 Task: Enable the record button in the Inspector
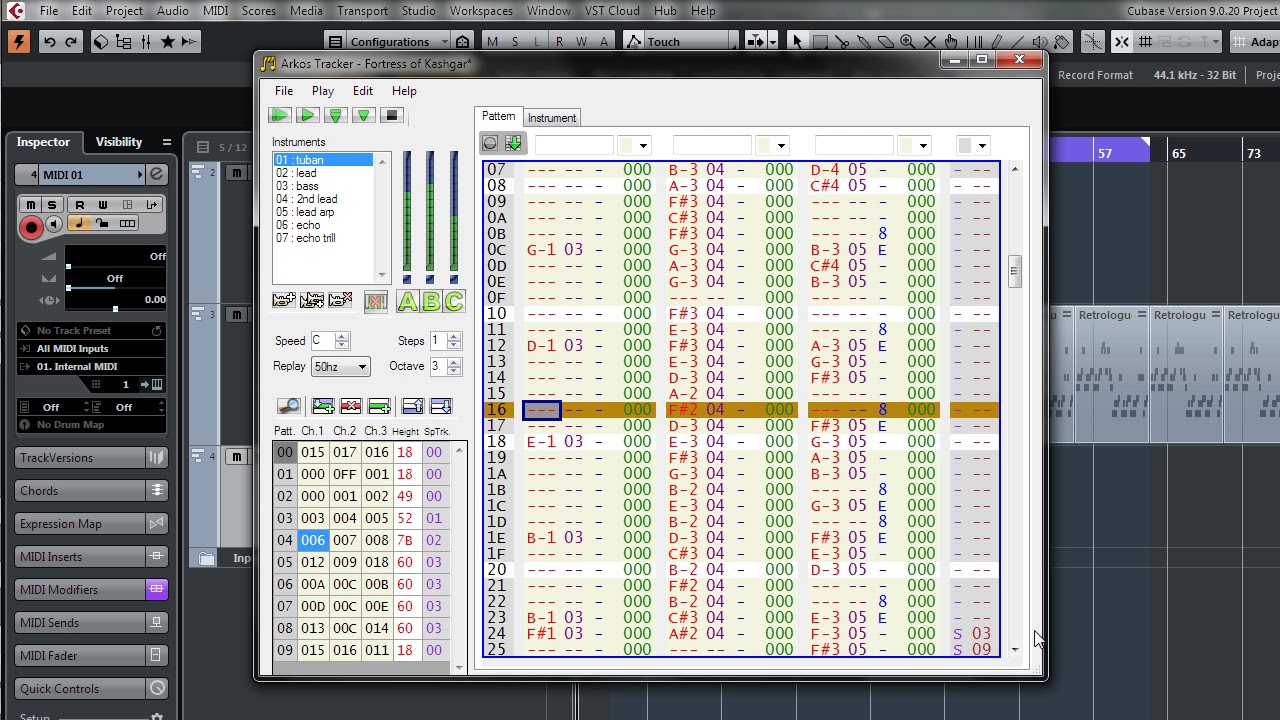tap(31, 227)
